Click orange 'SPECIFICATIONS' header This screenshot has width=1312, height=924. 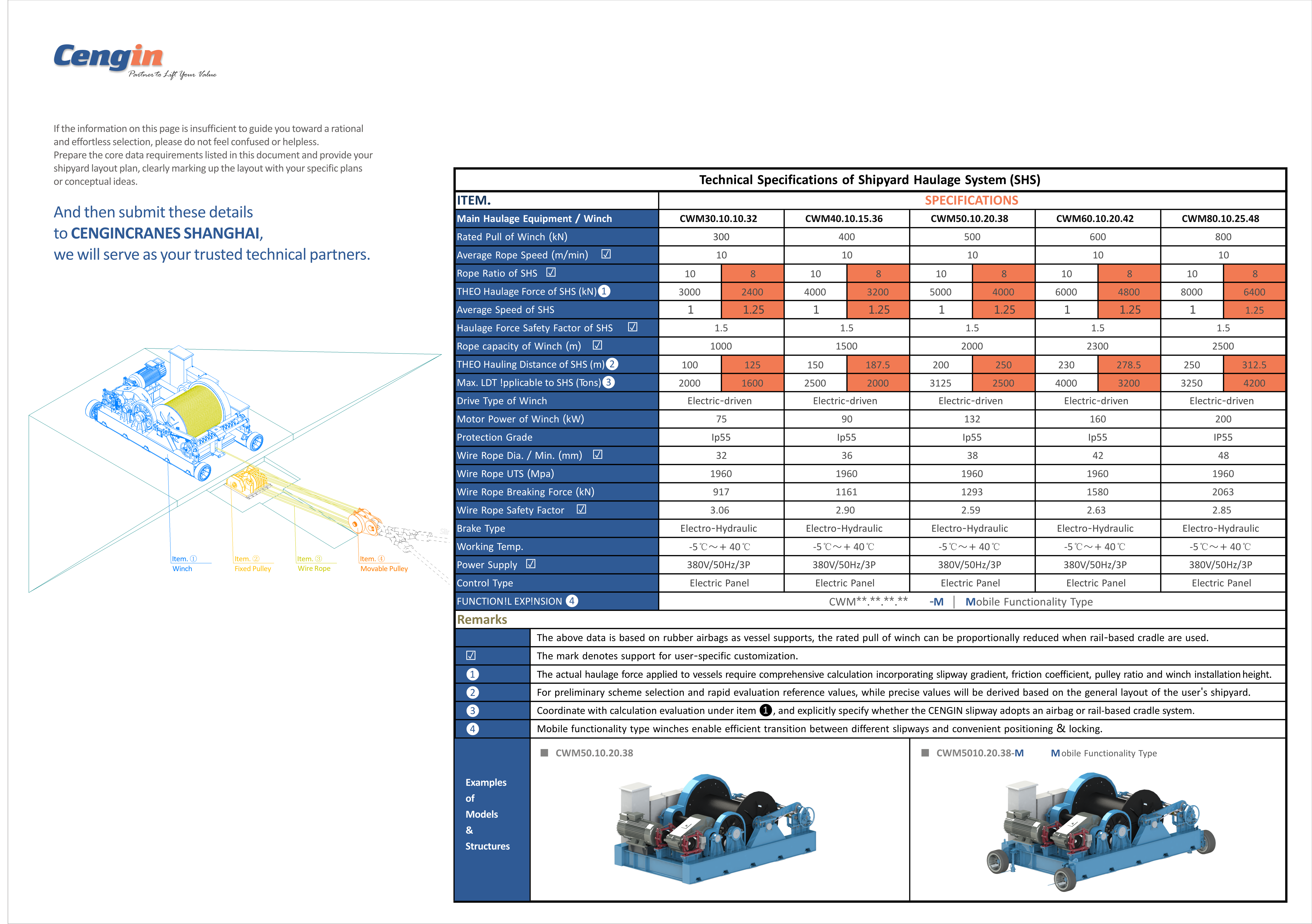[971, 201]
